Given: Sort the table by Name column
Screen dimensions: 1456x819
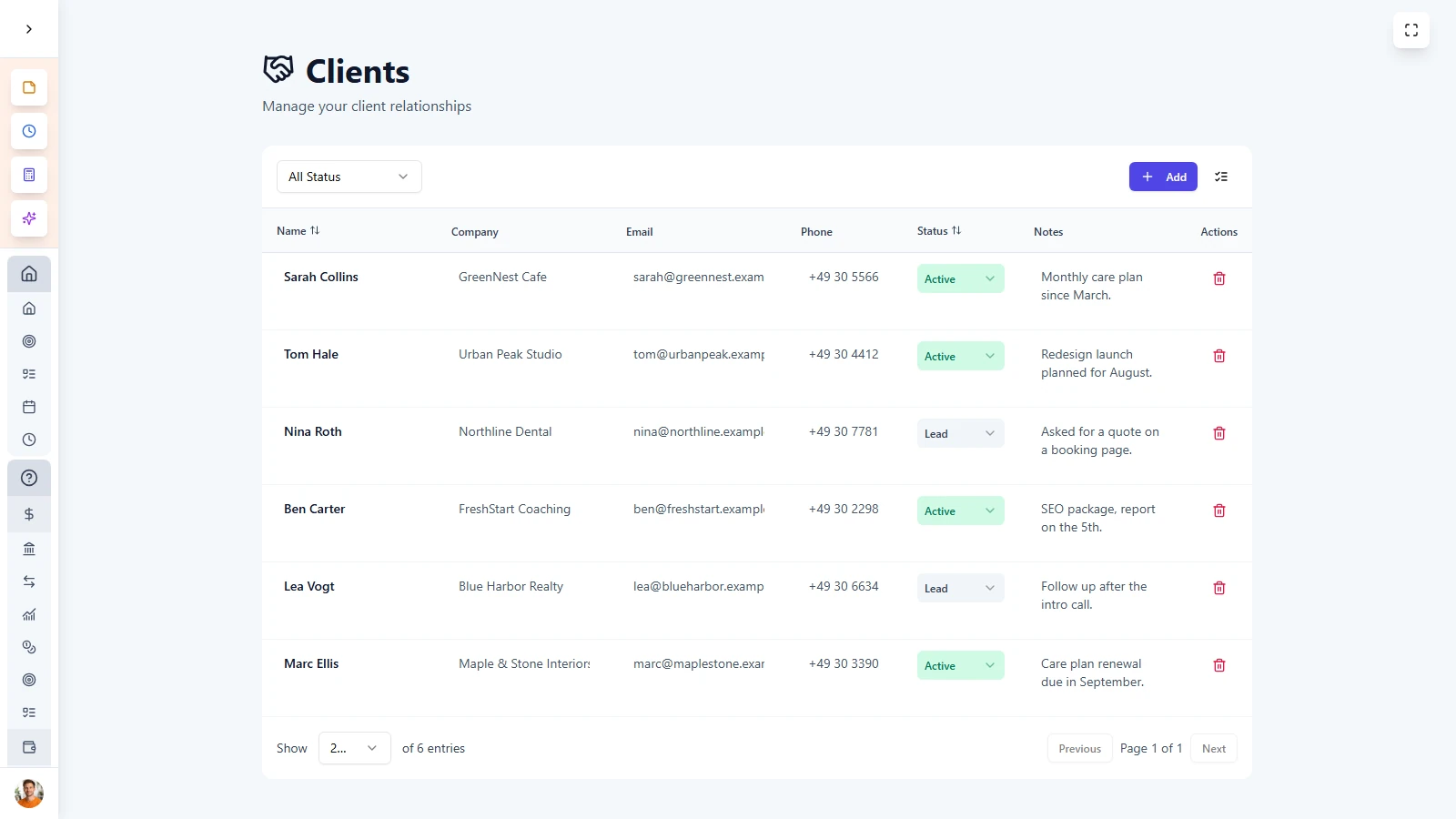Looking at the screenshot, I should pyautogui.click(x=298, y=231).
